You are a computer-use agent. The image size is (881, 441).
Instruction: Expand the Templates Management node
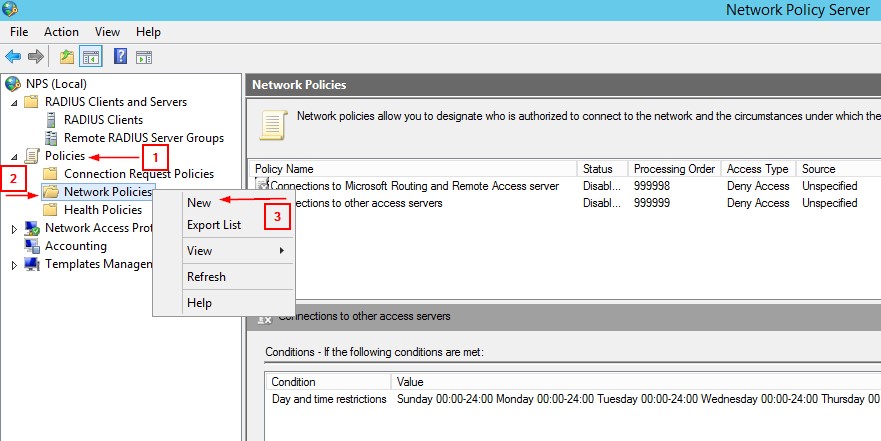coord(15,265)
